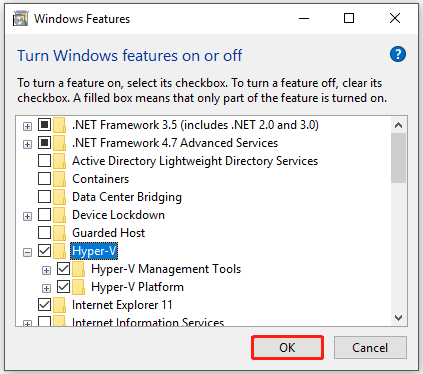Minimize the Windows Features dialog
This screenshot has height=374, width=423.
click(x=304, y=18)
